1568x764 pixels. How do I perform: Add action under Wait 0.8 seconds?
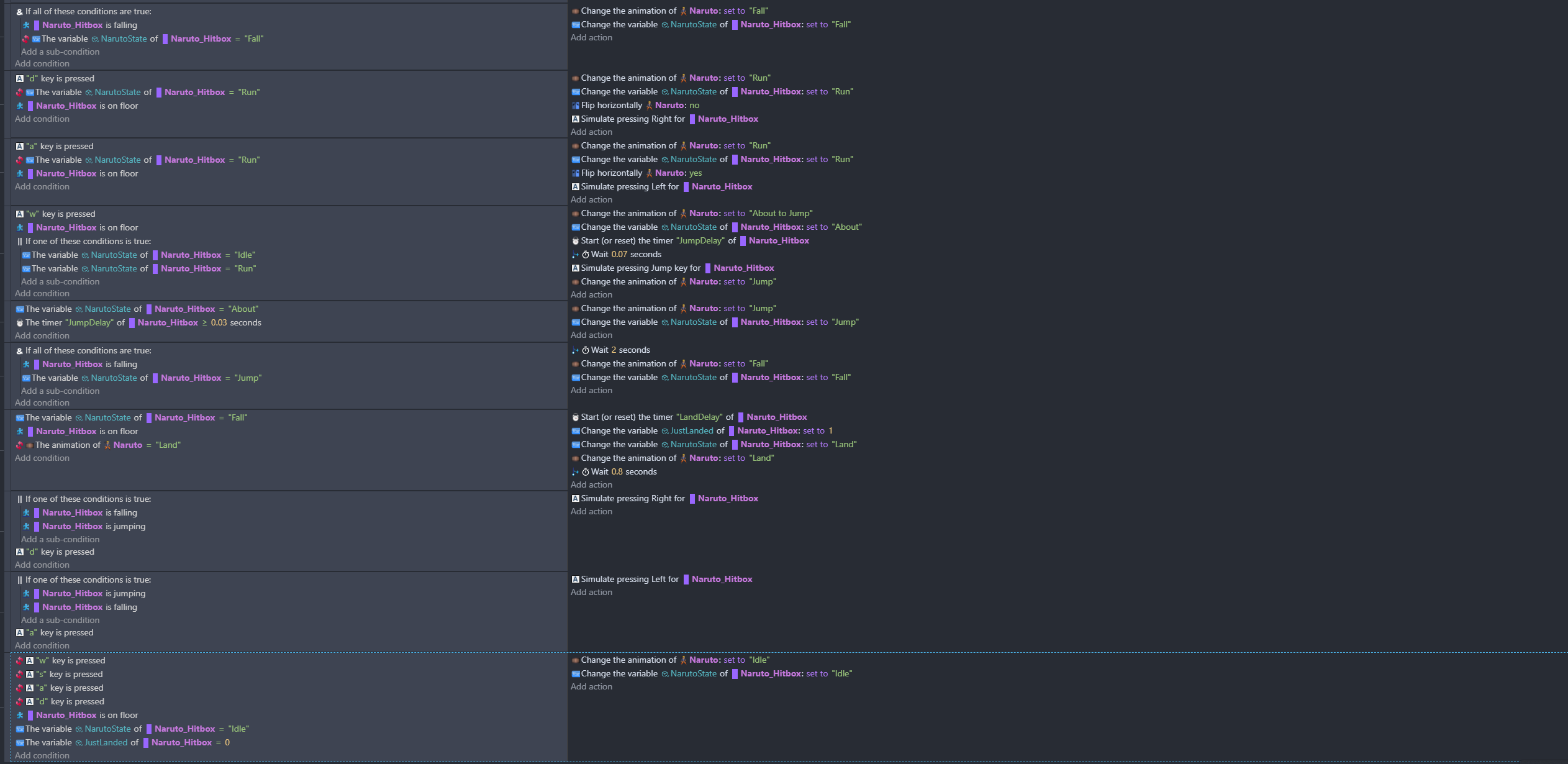pyautogui.click(x=591, y=485)
